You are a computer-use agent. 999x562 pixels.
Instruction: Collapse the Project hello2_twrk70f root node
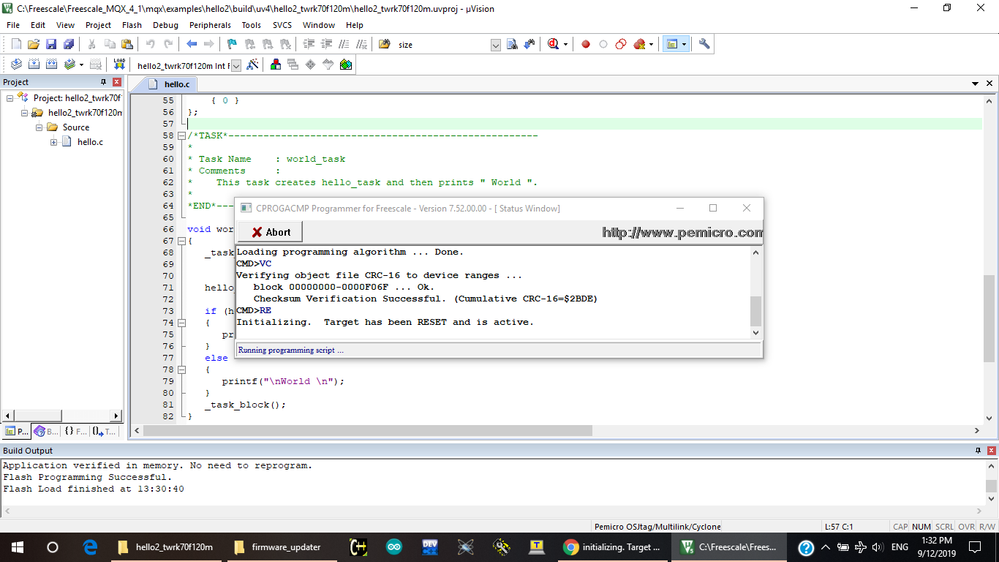click(x=10, y=98)
